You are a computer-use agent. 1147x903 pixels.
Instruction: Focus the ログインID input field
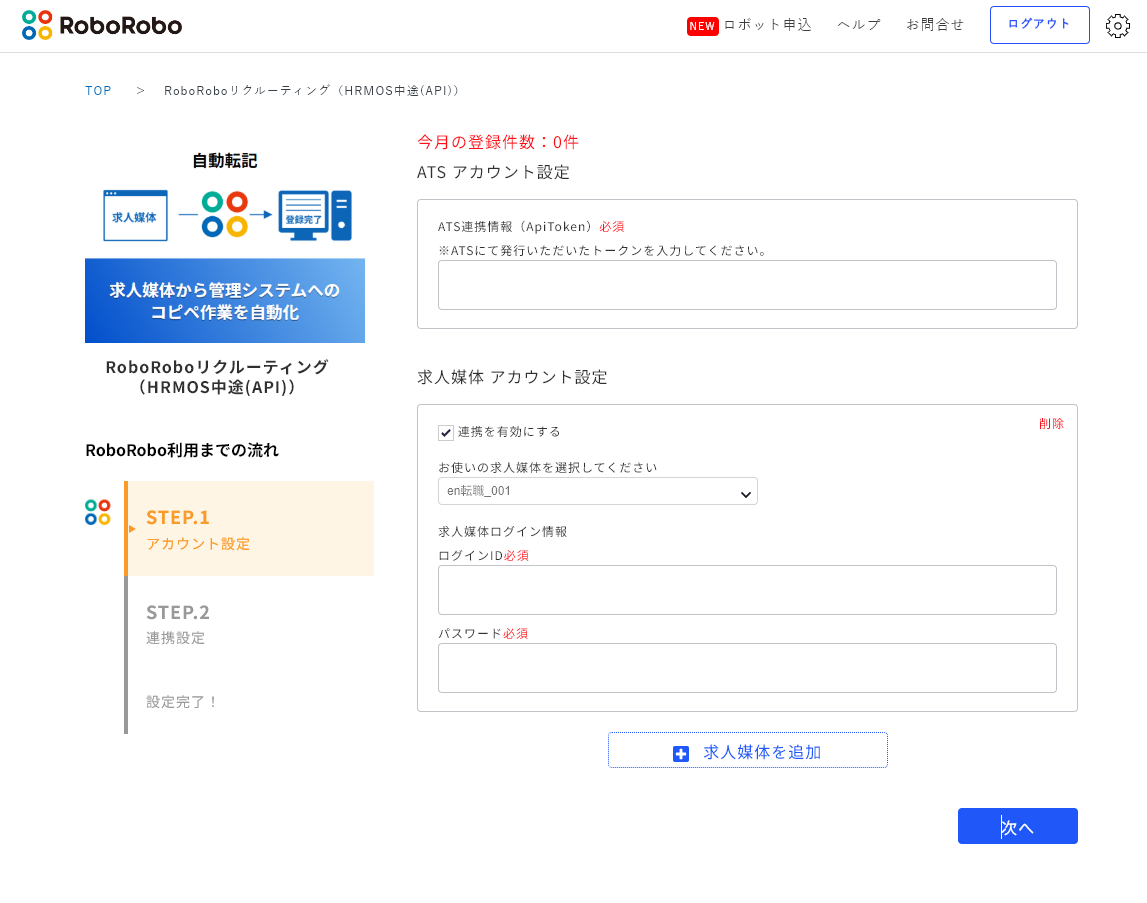click(x=747, y=590)
